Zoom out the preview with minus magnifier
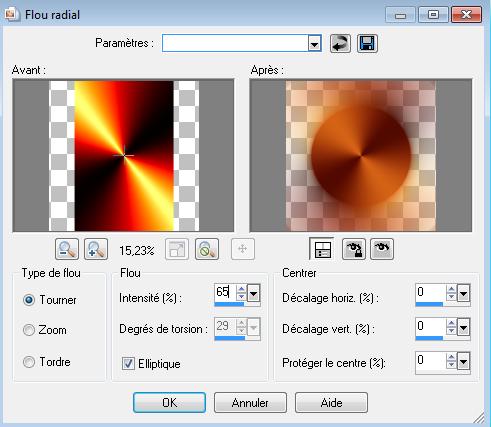 click(x=67, y=249)
